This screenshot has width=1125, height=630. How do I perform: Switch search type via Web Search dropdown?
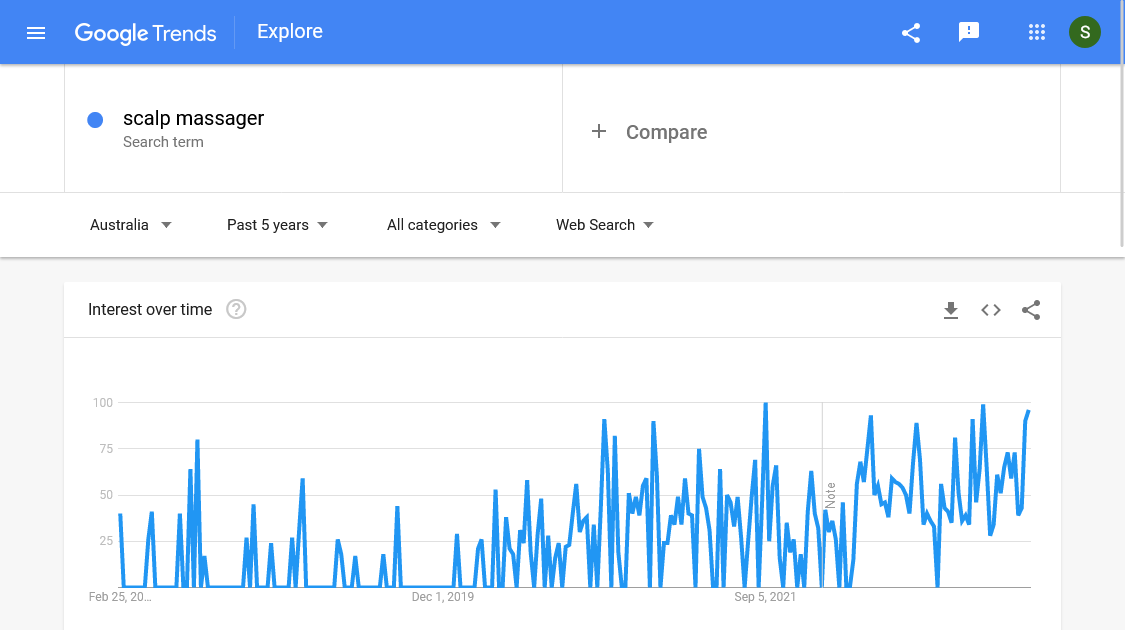point(604,225)
